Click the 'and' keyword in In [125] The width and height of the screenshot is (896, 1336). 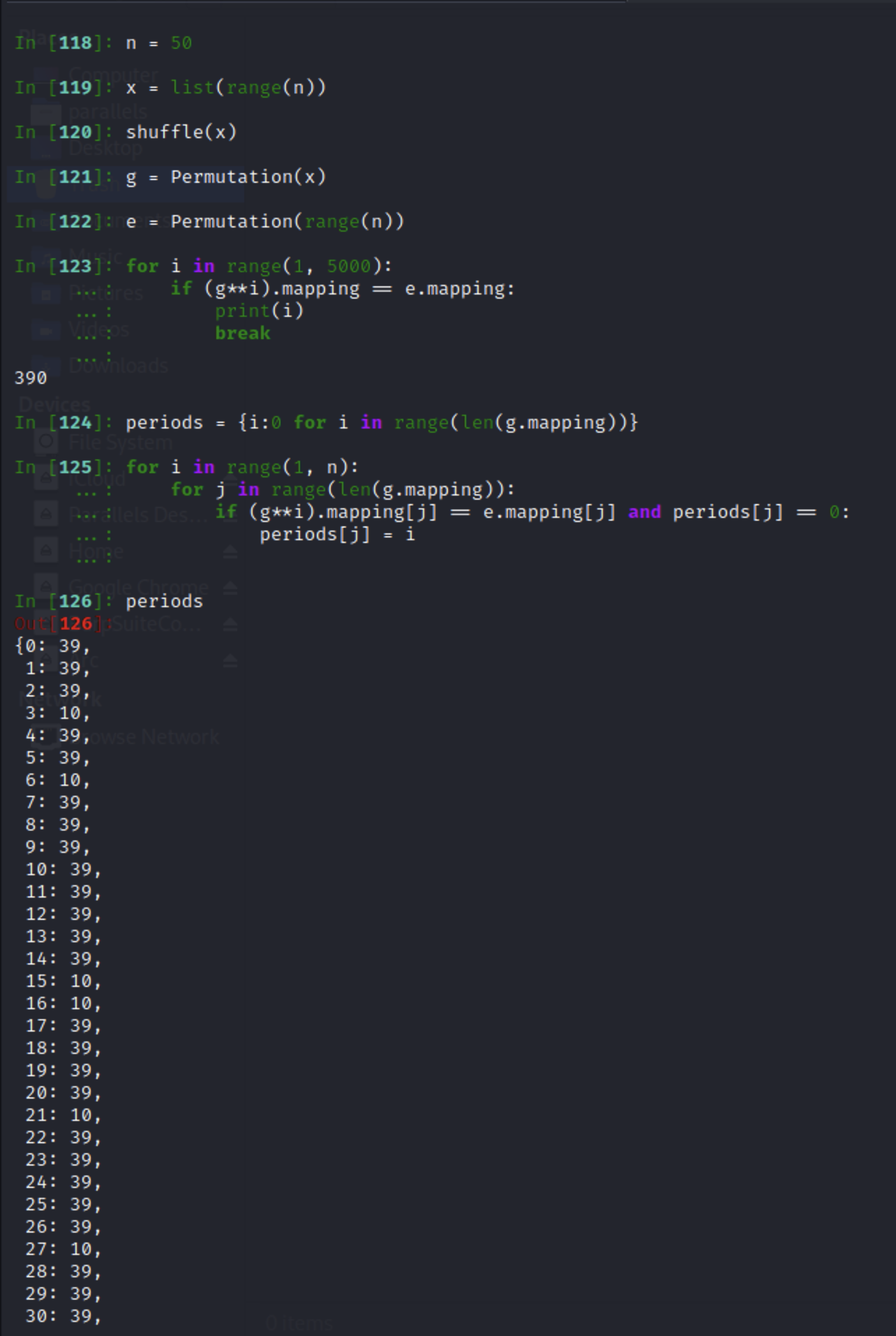644,512
